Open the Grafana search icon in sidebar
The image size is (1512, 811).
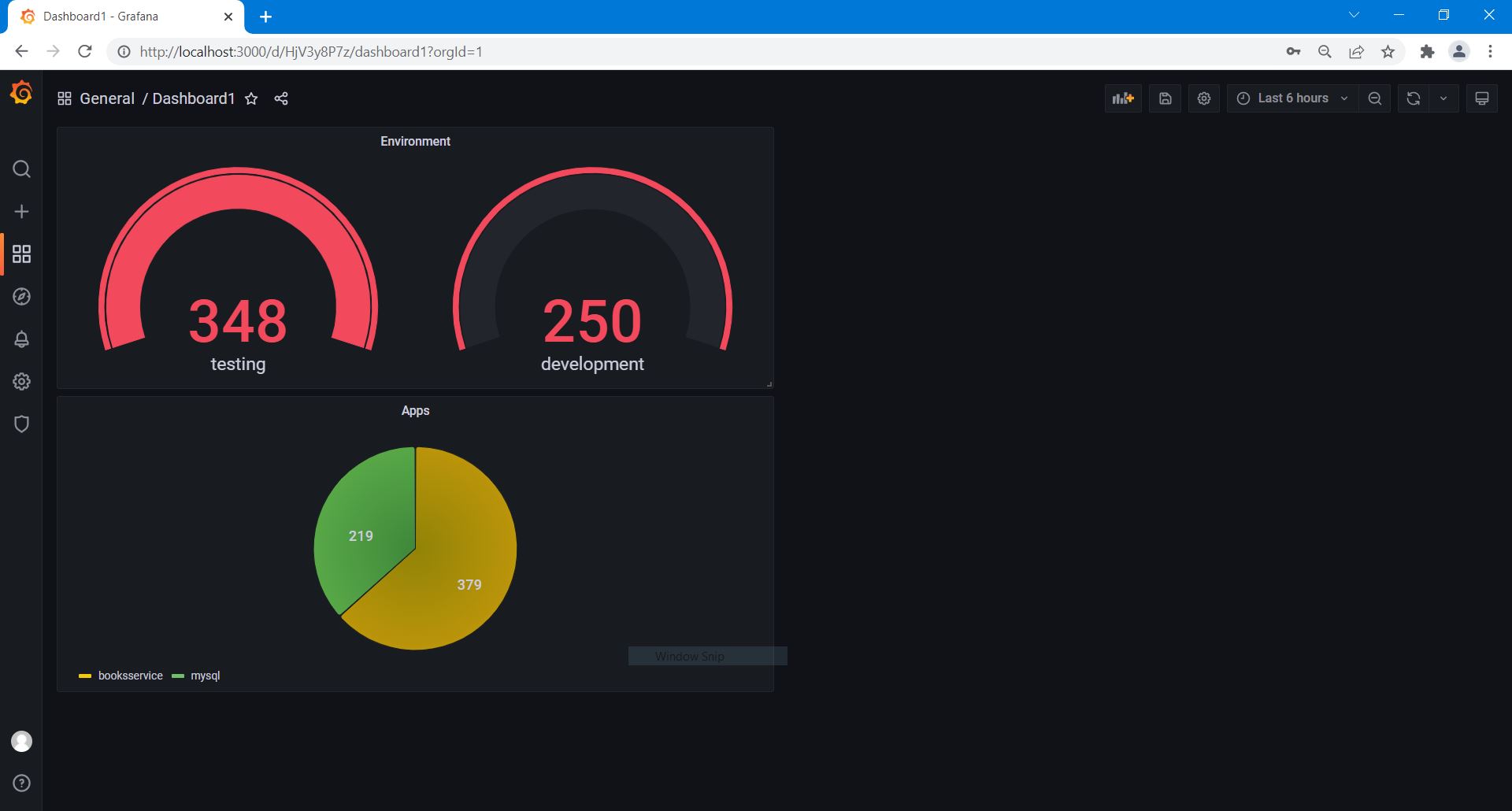coord(22,169)
